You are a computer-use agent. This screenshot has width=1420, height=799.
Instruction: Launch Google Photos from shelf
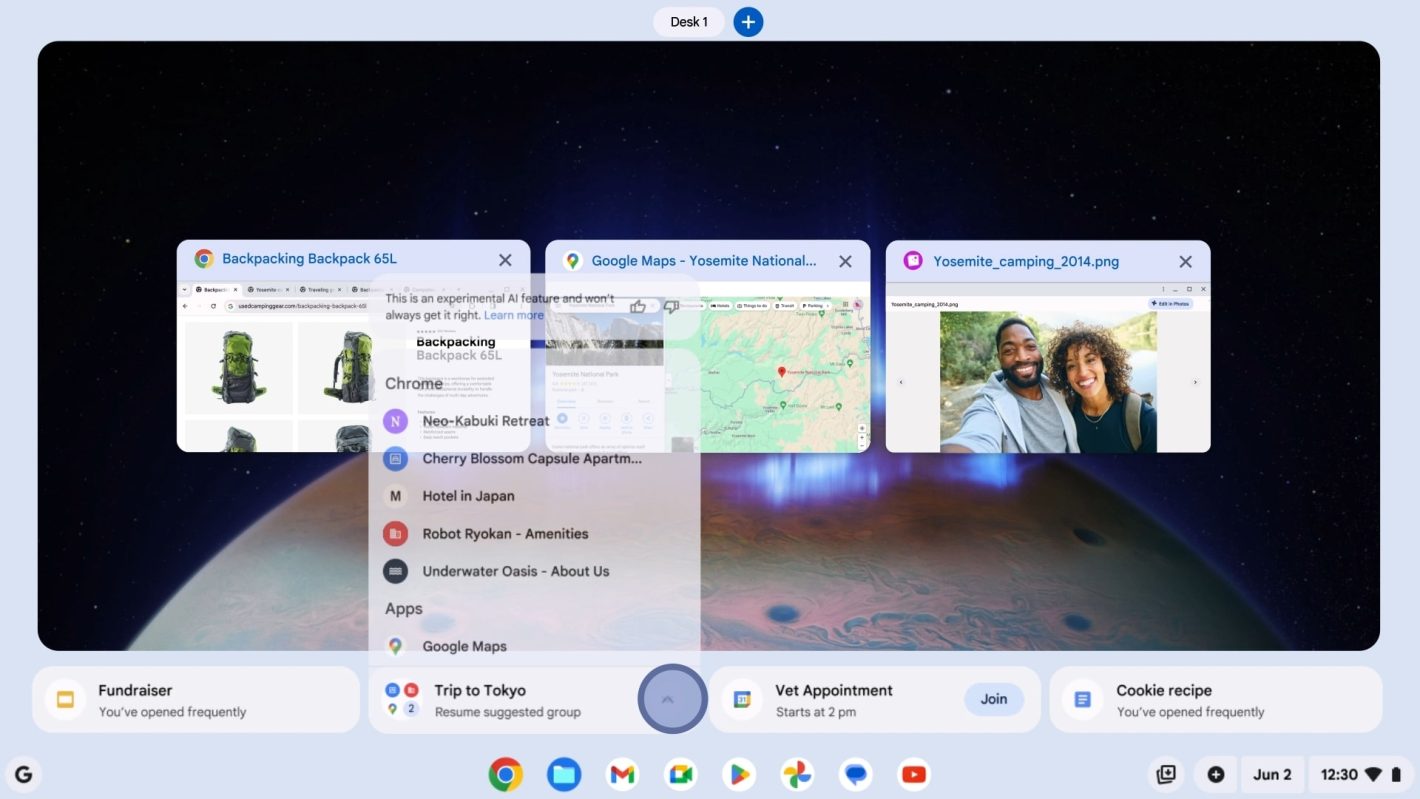797,774
